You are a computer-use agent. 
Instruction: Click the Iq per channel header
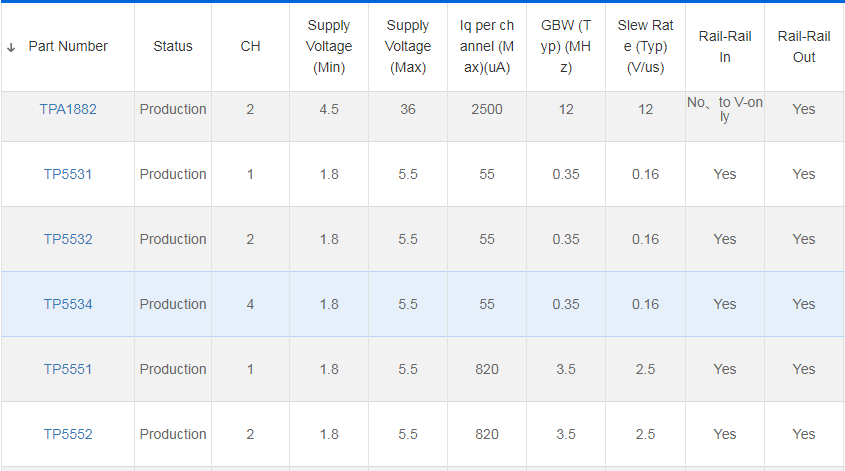pyautogui.click(x=487, y=46)
